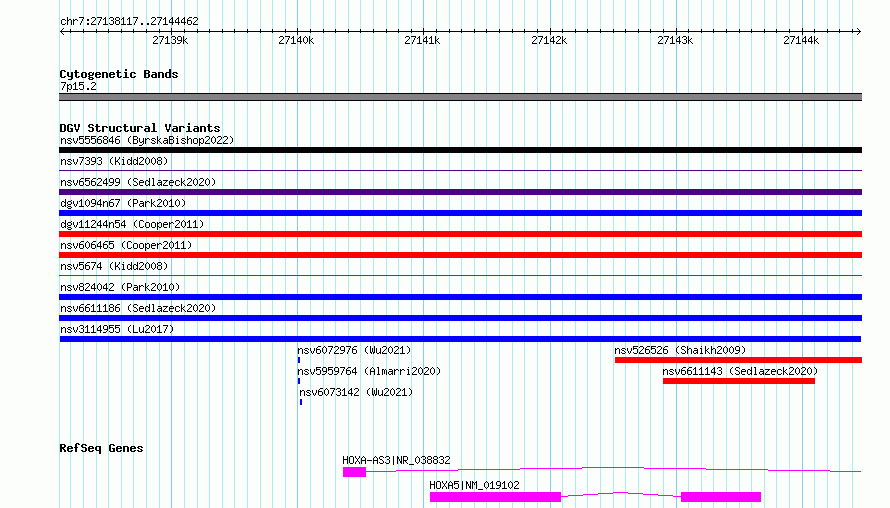Open the nsv5674 (Kidd2008) variant label

114,266
